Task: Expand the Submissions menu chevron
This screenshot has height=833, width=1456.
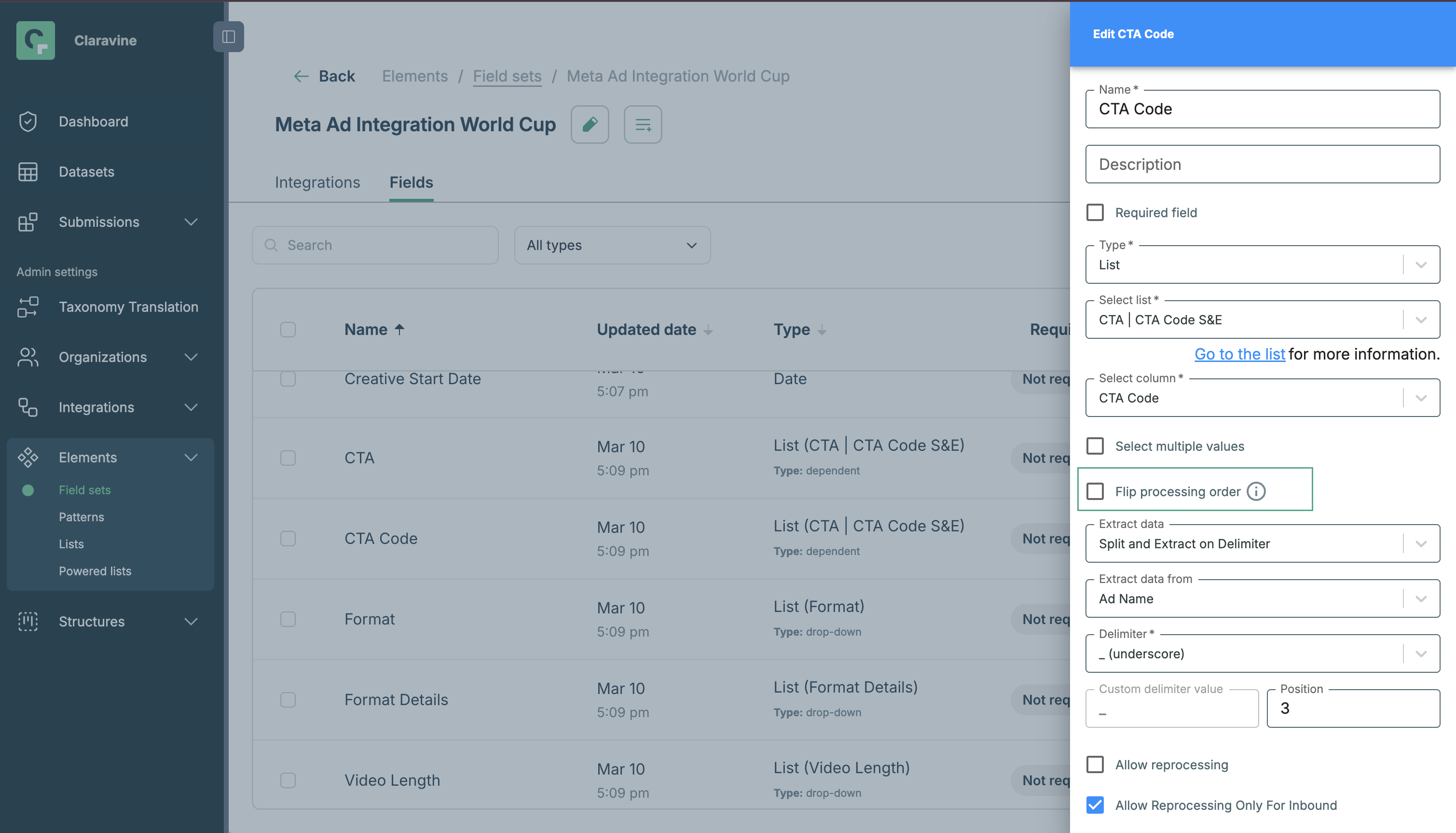Action: tap(191, 222)
